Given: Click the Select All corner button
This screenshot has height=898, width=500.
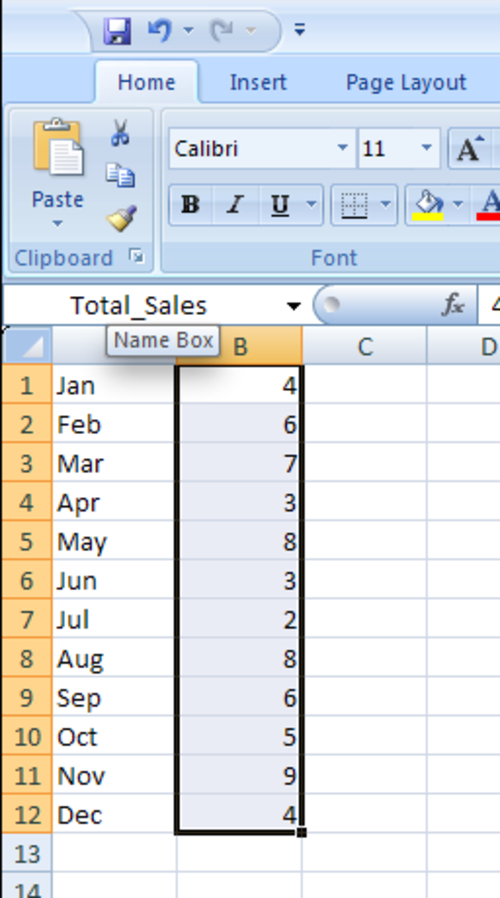Looking at the screenshot, I should click(27, 345).
